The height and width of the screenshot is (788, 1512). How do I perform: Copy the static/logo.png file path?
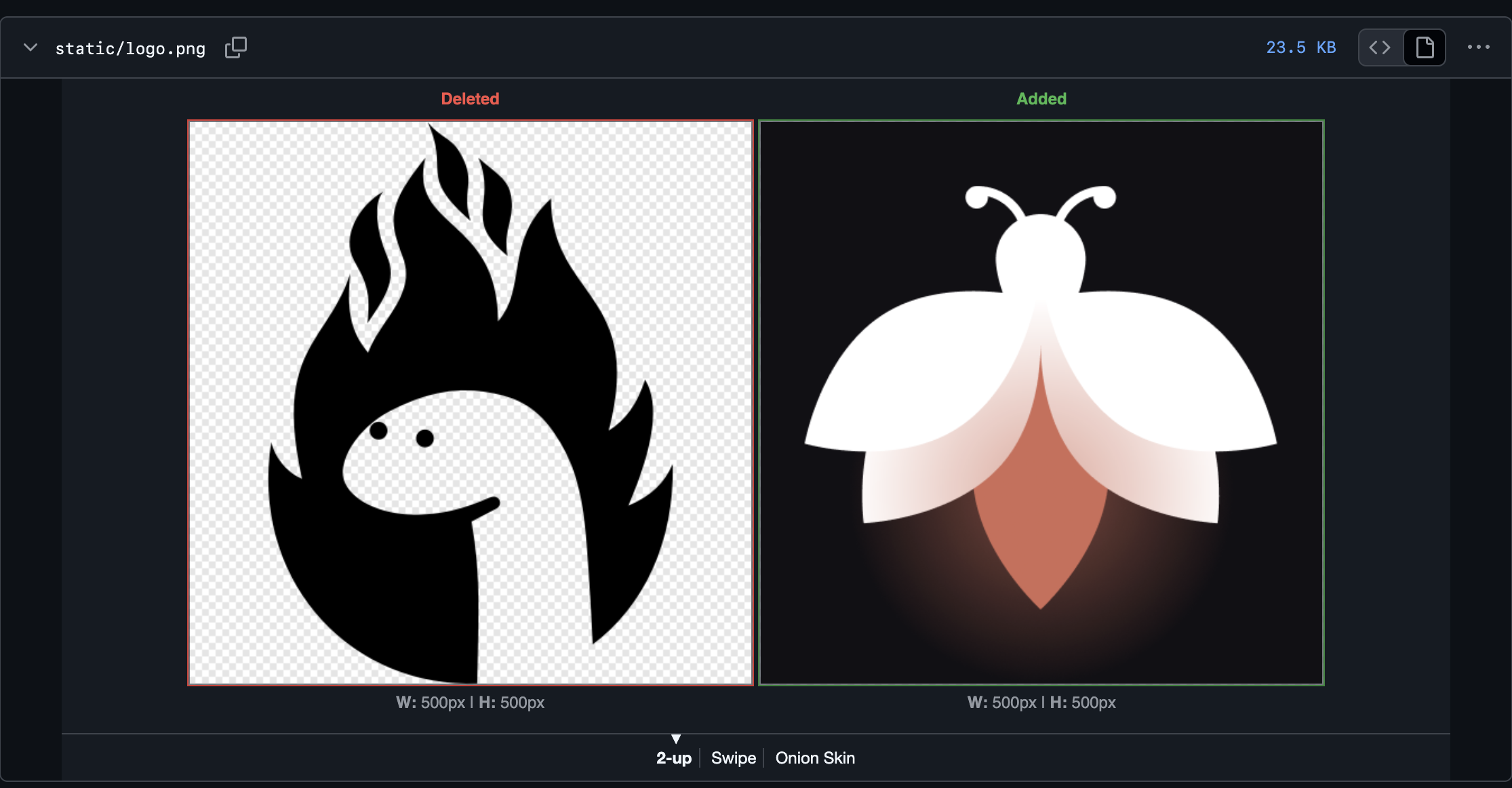coord(236,47)
